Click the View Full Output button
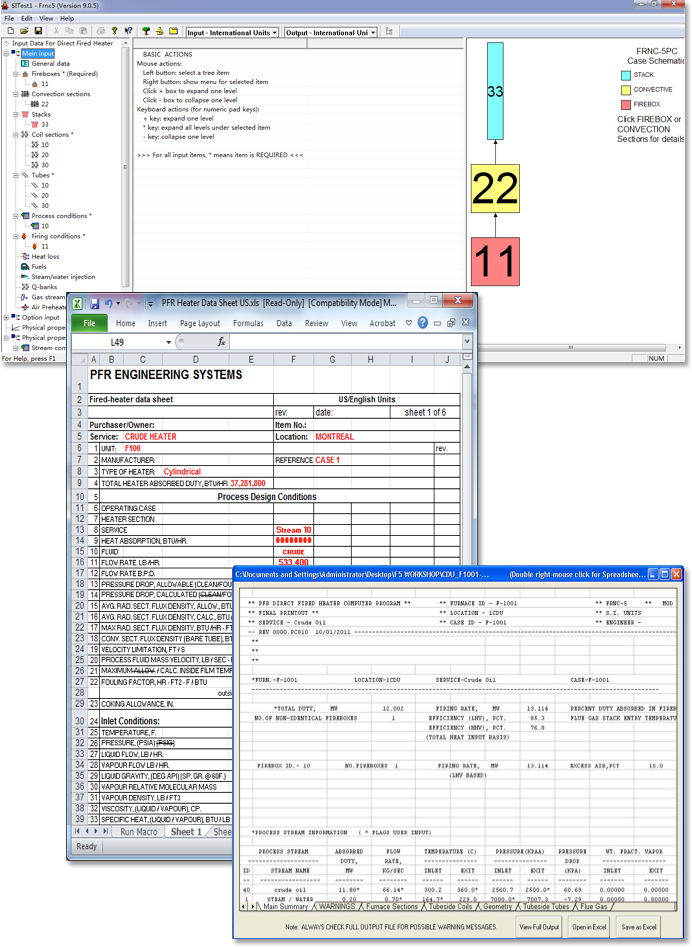 tap(539, 926)
